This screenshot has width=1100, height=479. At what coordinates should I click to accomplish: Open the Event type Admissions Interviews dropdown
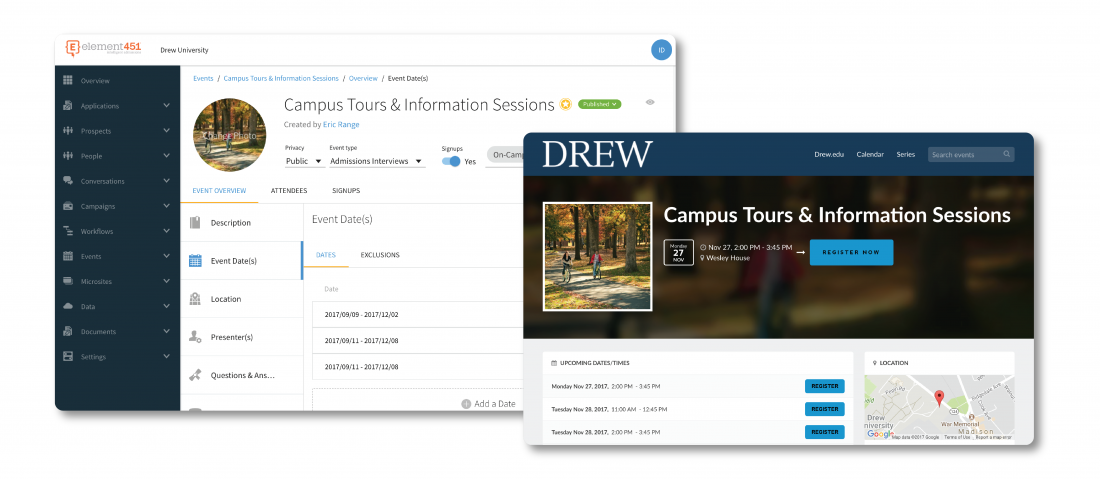[377, 161]
